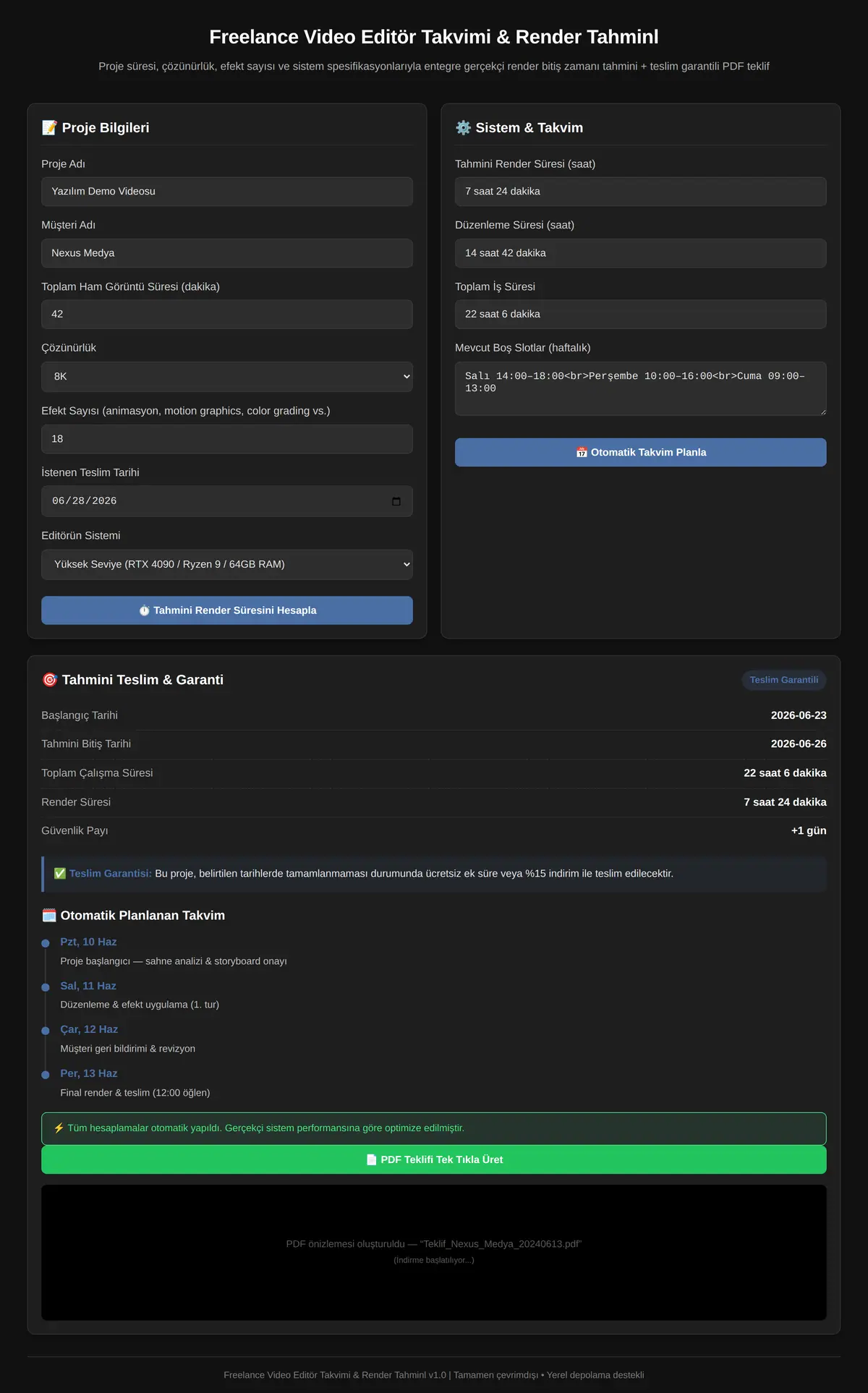Click the target icon beside Tahmini Teslim
This screenshot has height=1393, width=868.
click(x=49, y=680)
